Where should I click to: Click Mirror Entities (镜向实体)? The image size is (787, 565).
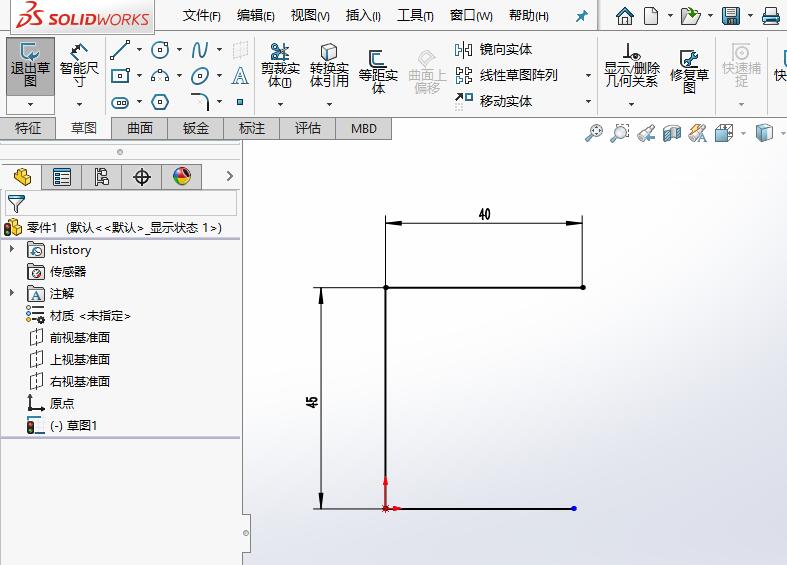coord(493,49)
